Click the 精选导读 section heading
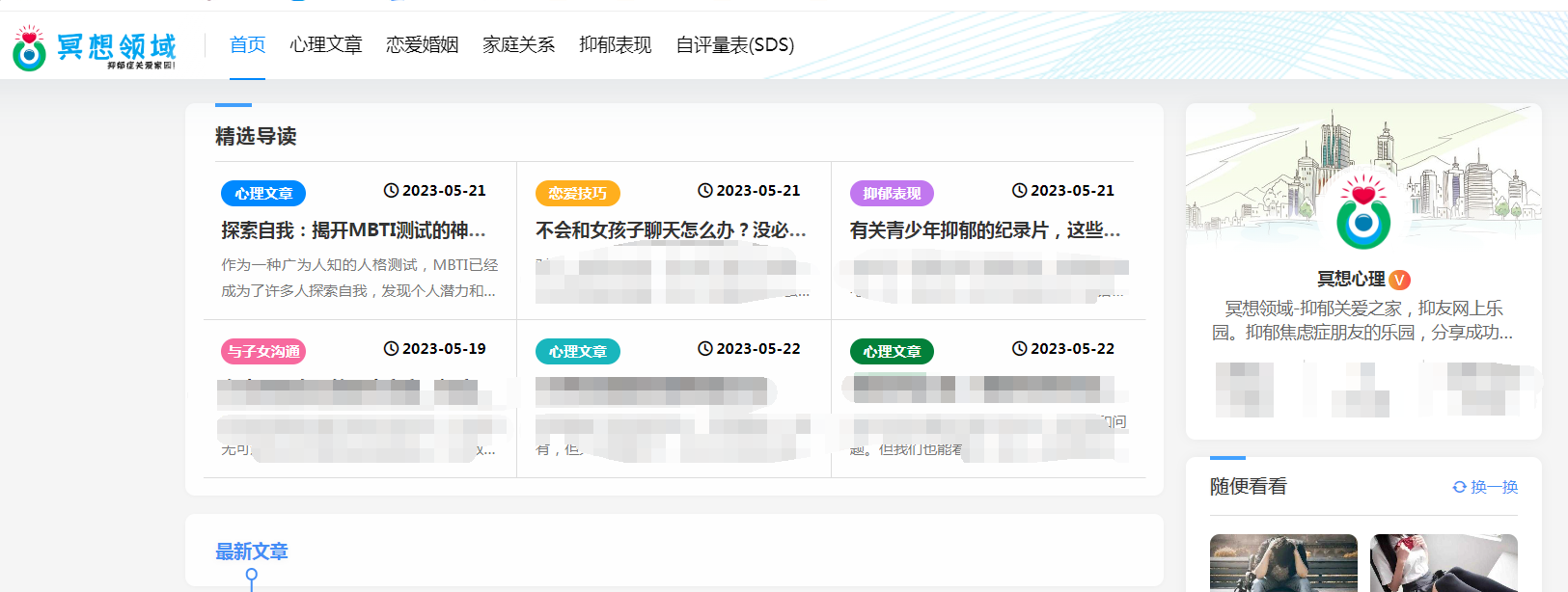The image size is (1568, 592). (256, 137)
